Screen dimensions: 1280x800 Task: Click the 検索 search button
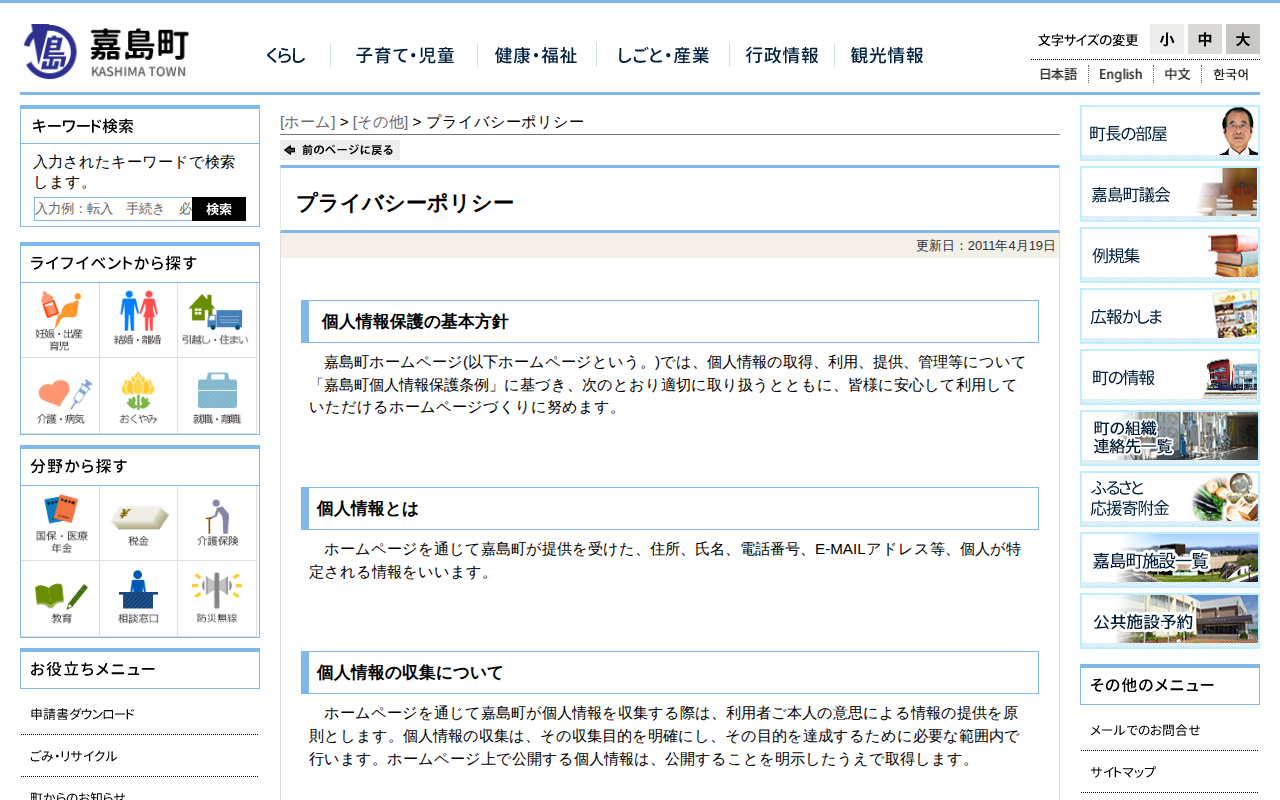219,209
